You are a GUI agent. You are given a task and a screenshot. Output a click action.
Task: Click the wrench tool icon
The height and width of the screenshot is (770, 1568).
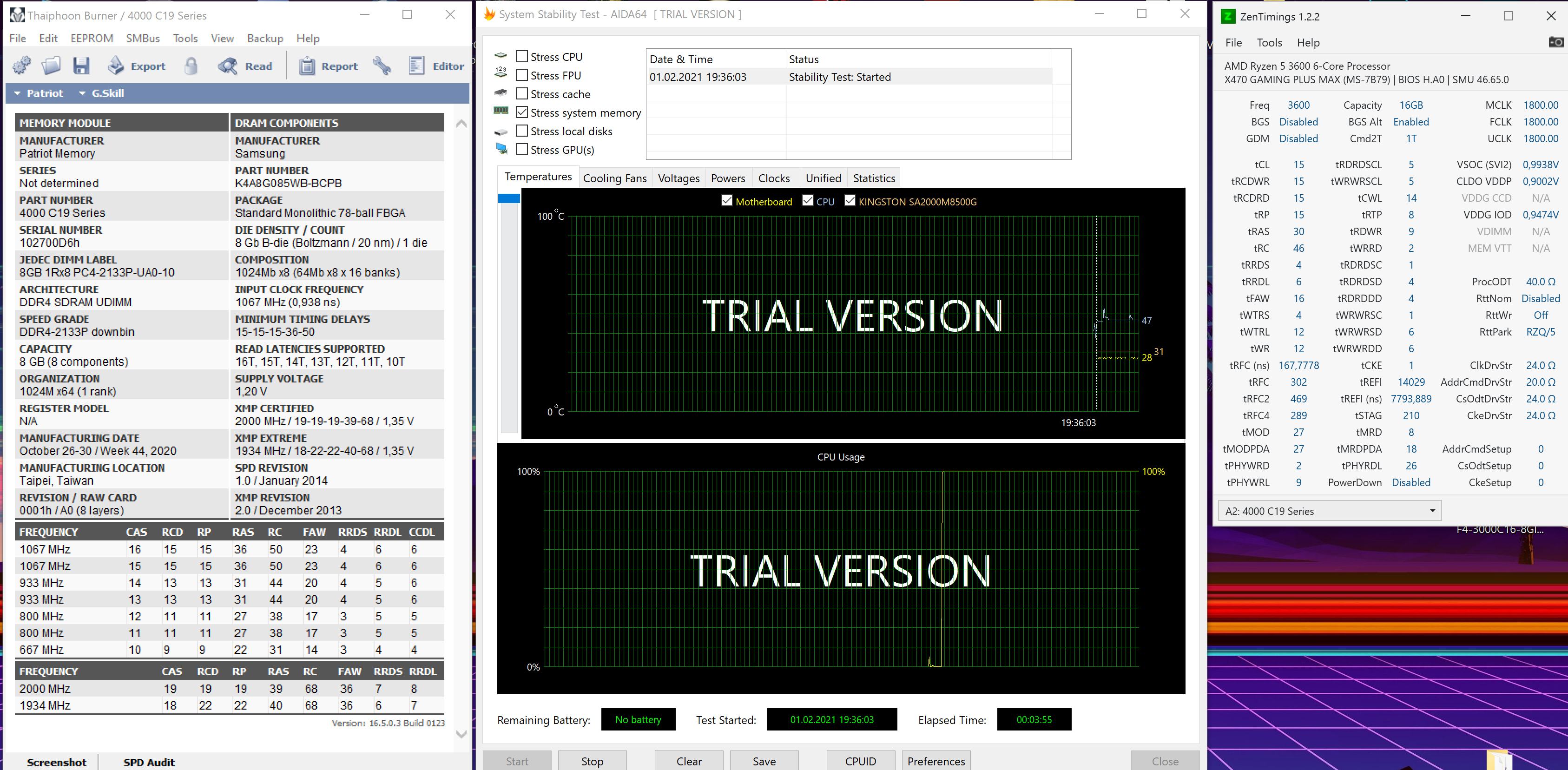pyautogui.click(x=382, y=66)
